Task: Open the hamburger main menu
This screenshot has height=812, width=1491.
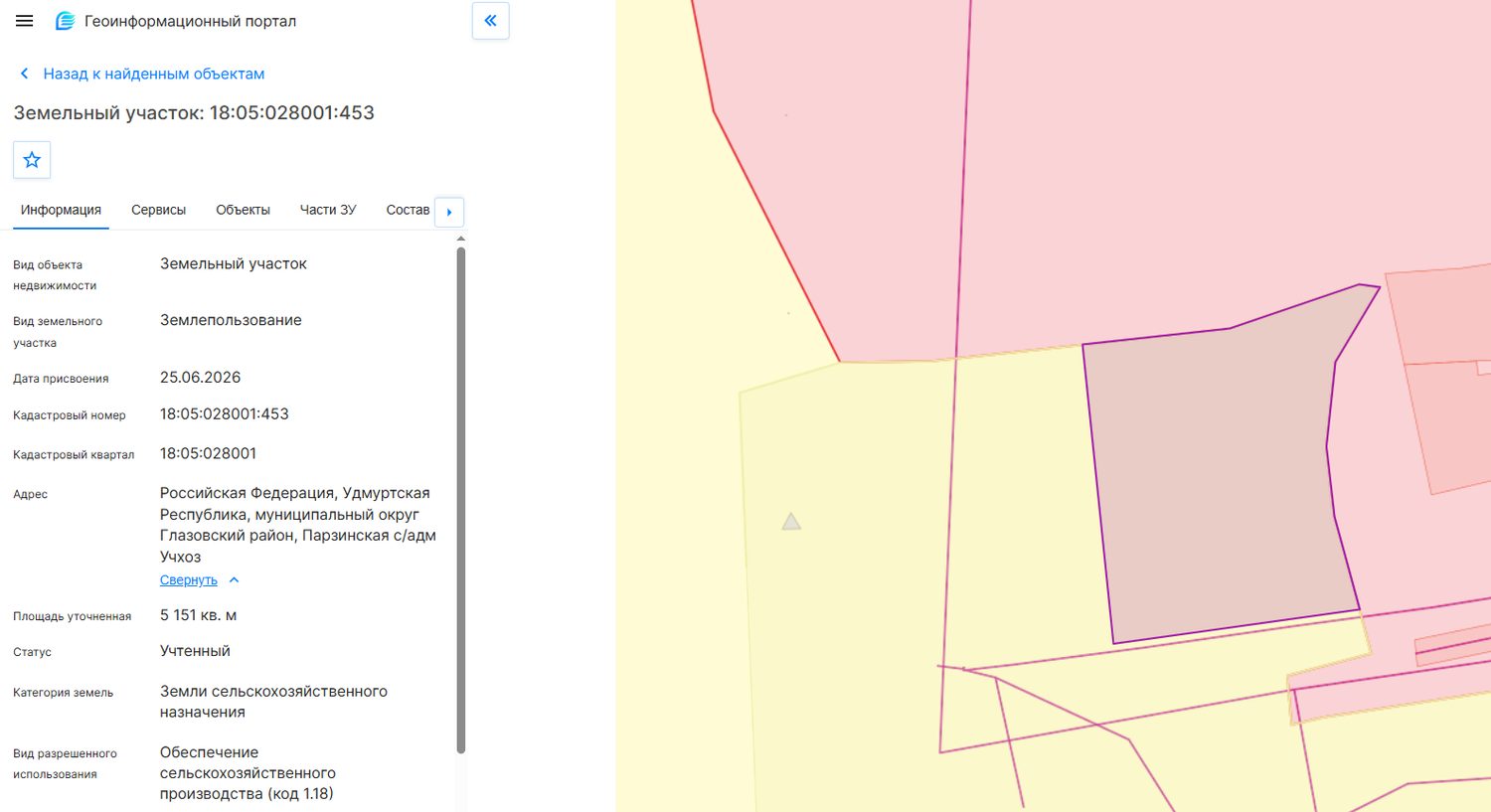Action: click(x=25, y=21)
